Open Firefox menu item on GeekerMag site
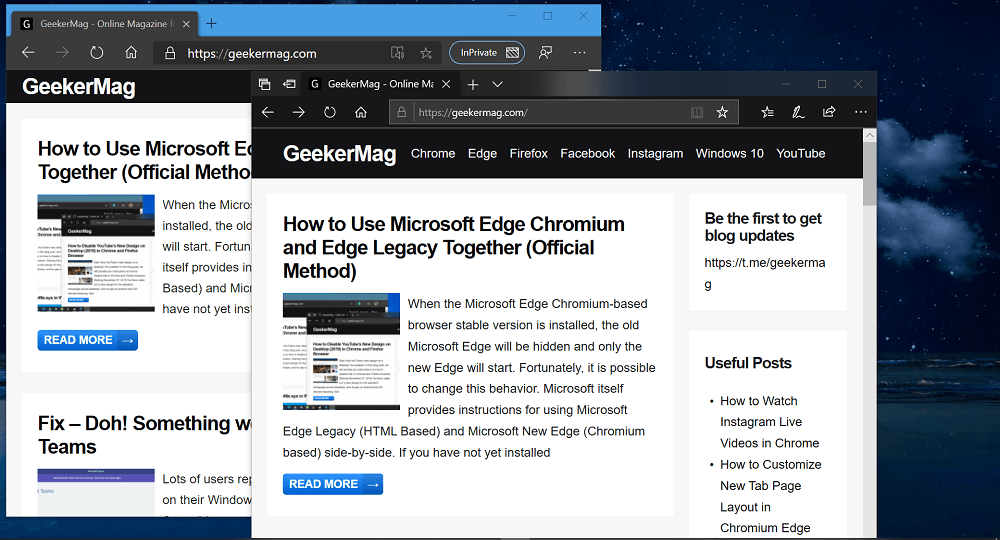Image resolution: width=1000 pixels, height=540 pixels. pos(529,154)
